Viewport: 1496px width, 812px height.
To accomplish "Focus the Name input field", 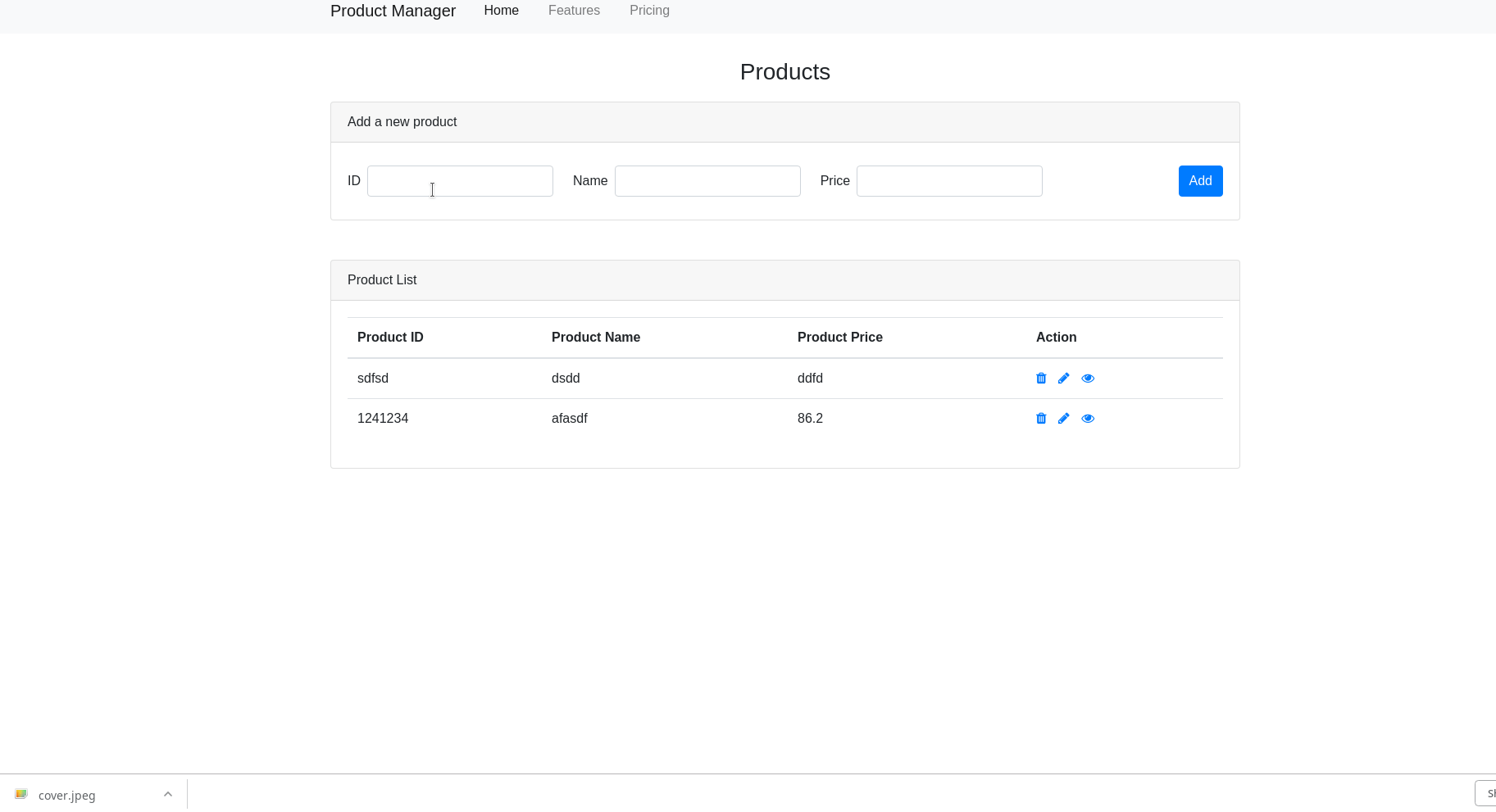I will pyautogui.click(x=707, y=181).
